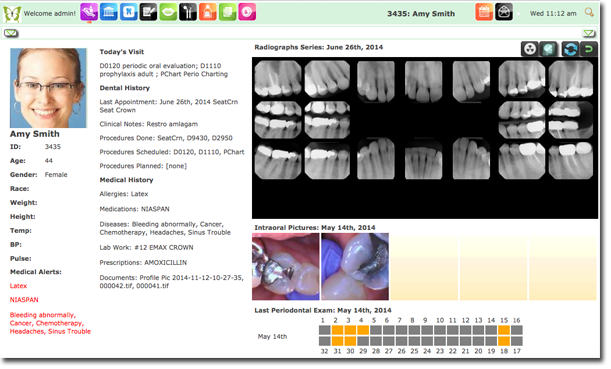Select the black clipboard notes icon
The image size is (611, 369).
[148, 12]
